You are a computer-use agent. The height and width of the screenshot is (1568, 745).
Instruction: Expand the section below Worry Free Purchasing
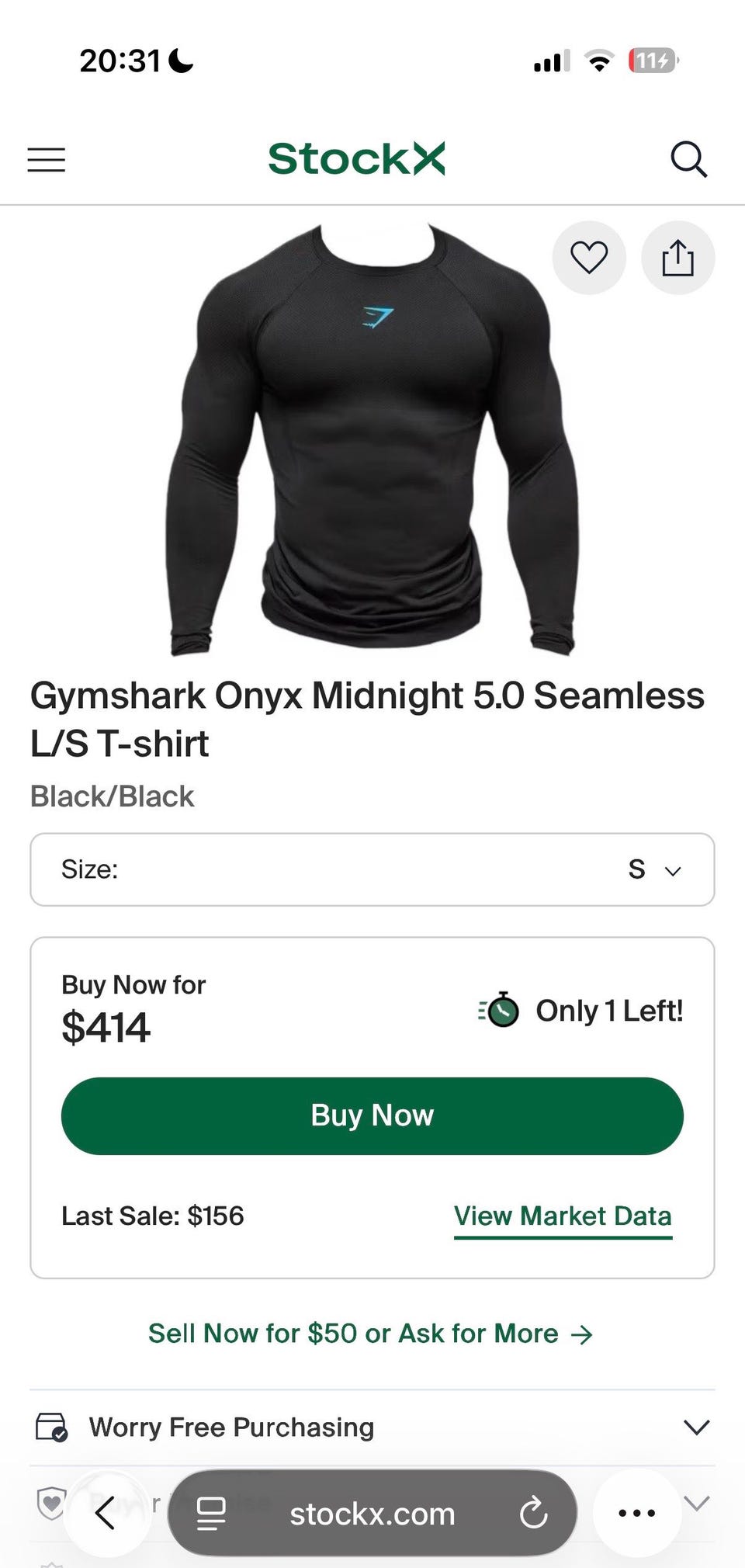click(697, 1503)
